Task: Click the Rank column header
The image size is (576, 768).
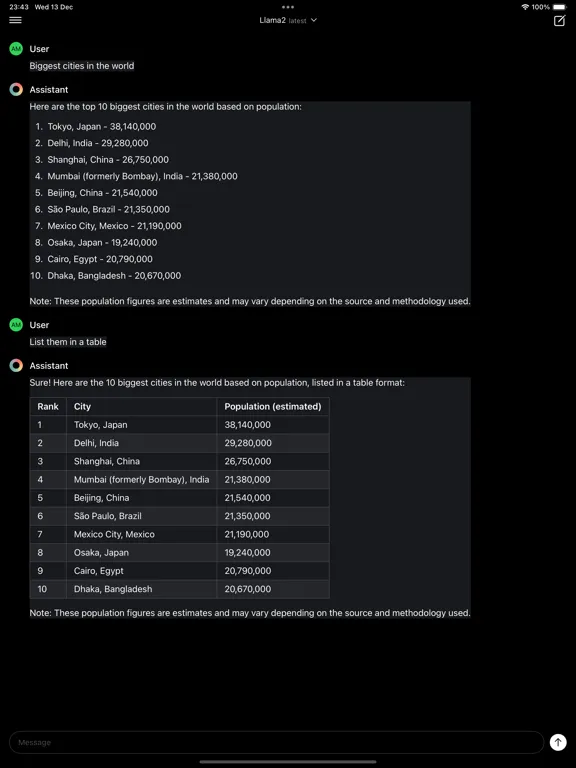Action: coord(48,407)
